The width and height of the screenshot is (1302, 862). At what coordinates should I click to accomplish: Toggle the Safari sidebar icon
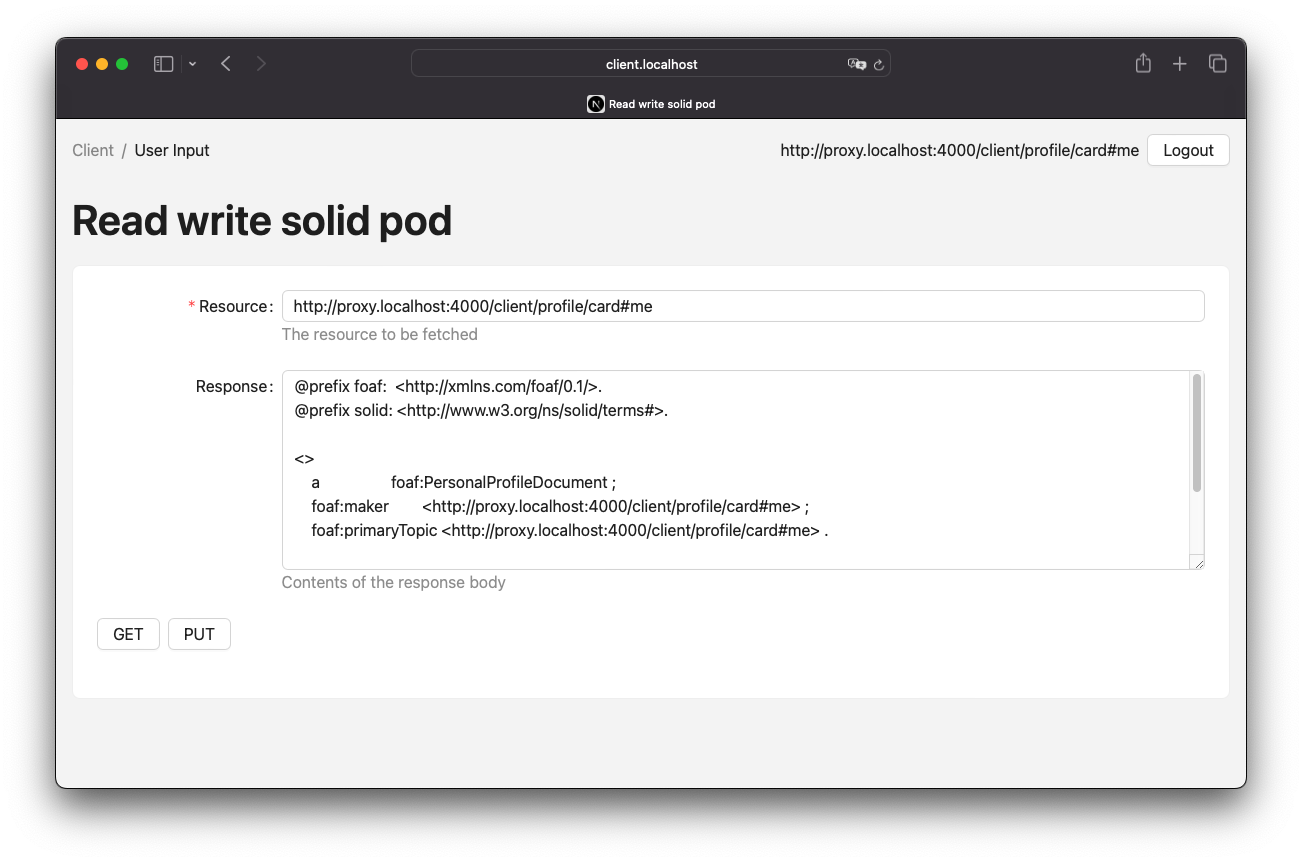click(x=163, y=64)
